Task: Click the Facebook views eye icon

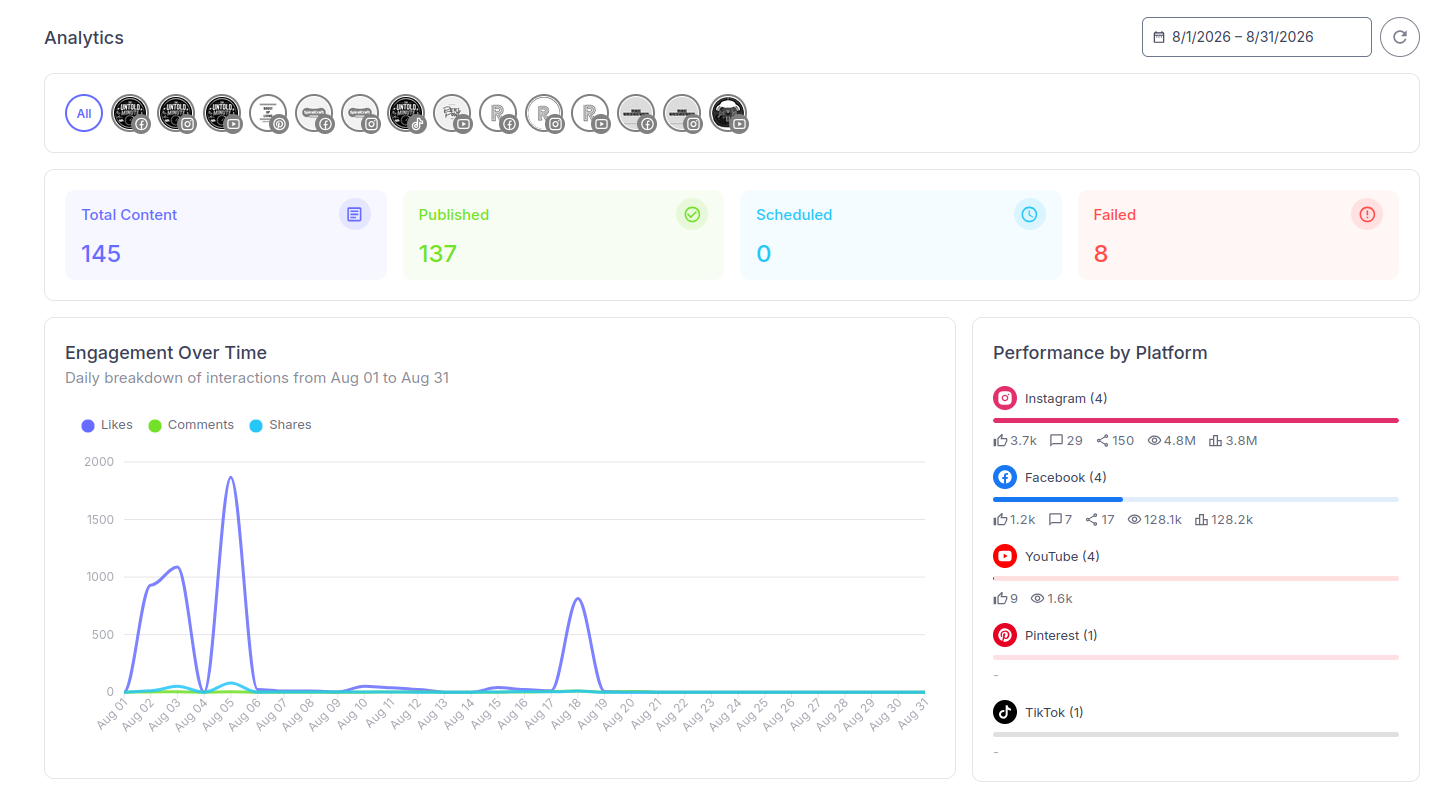Action: pos(1134,519)
